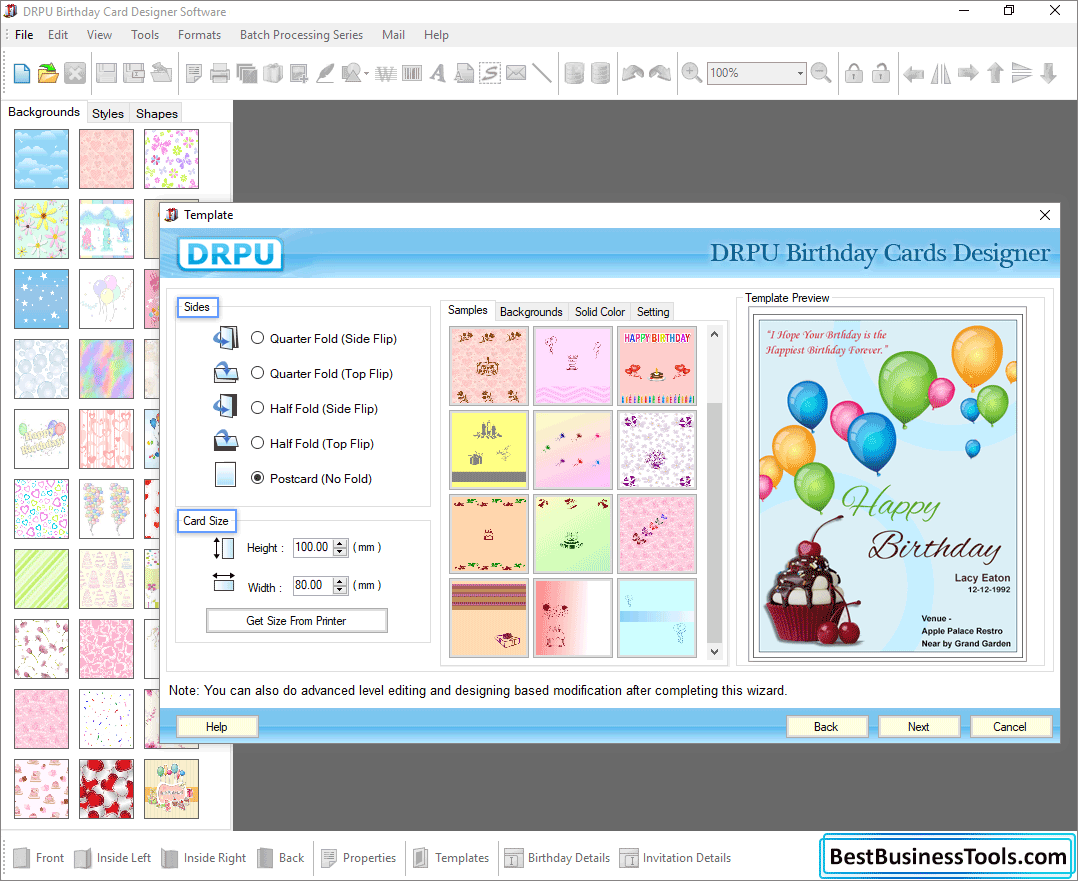
Task: Open the Batch Processing Series menu
Action: click(301, 35)
